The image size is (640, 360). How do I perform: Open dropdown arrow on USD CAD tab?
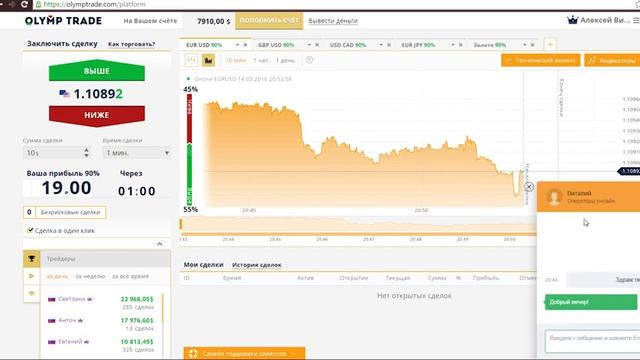pyautogui.click(x=381, y=45)
